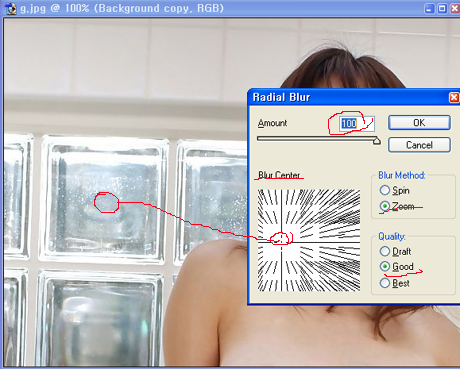The height and width of the screenshot is (369, 460).
Task: Maximize the g.jpg document window
Action: pyautogui.click(x=442, y=8)
